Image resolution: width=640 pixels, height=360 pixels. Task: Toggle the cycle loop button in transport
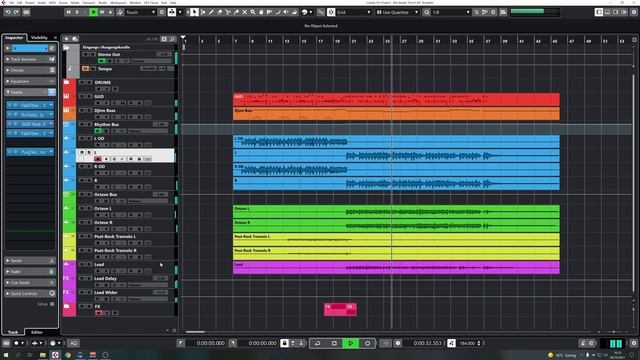(x=317, y=343)
